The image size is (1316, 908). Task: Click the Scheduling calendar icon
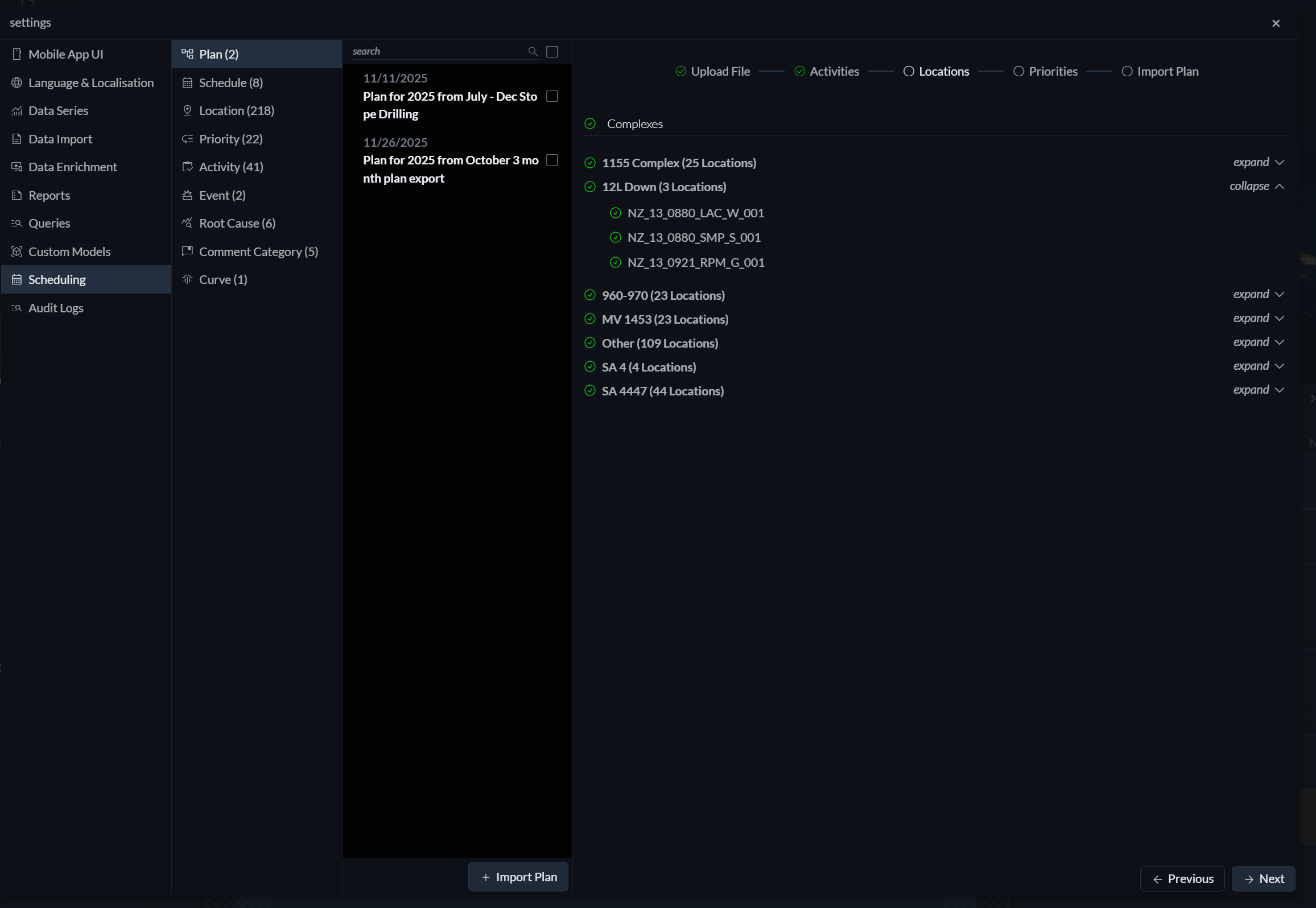click(x=17, y=279)
